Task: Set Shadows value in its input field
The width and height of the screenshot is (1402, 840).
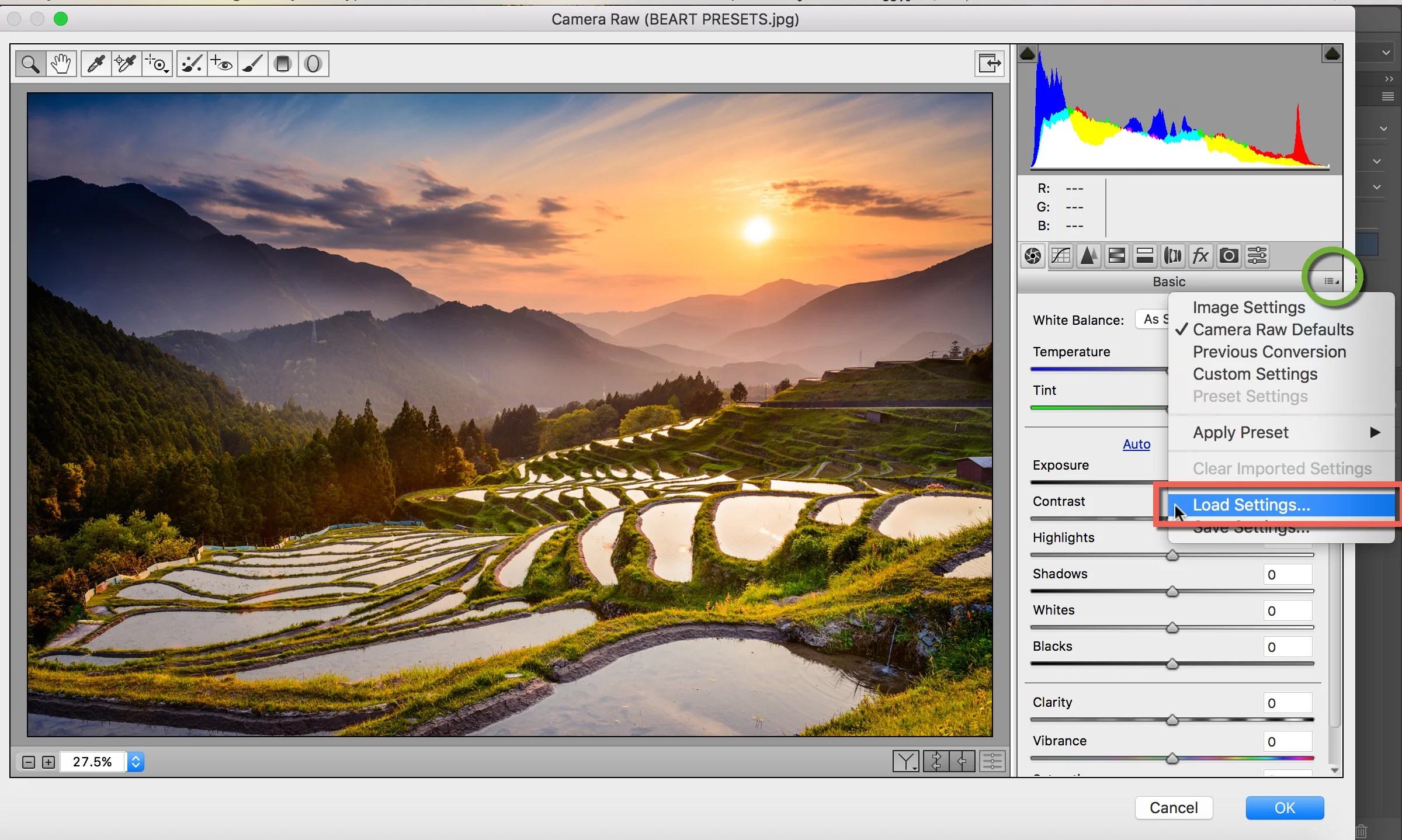Action: click(1288, 575)
